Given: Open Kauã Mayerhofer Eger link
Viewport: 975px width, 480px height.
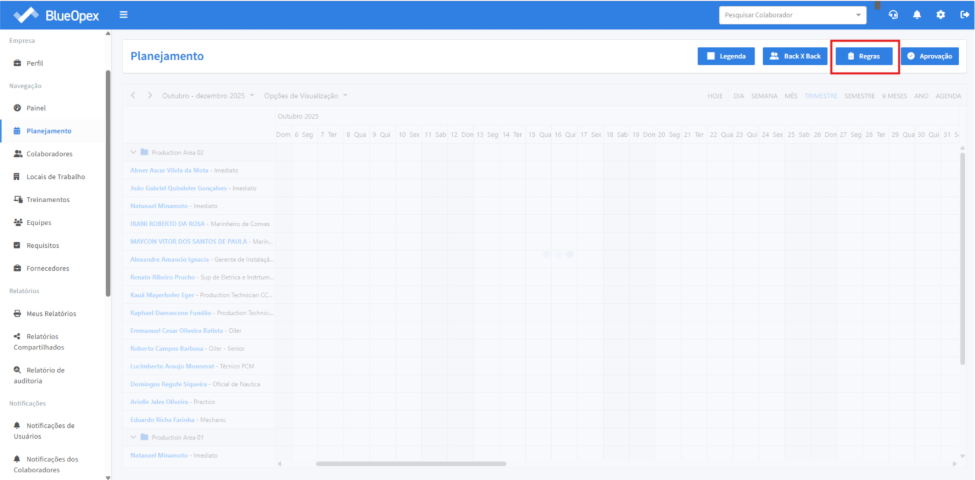Looking at the screenshot, I should (x=162, y=295).
